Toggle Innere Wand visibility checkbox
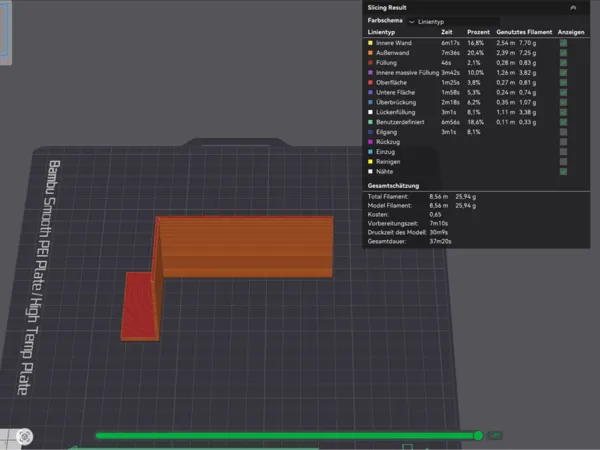The height and width of the screenshot is (450, 600). coord(563,43)
